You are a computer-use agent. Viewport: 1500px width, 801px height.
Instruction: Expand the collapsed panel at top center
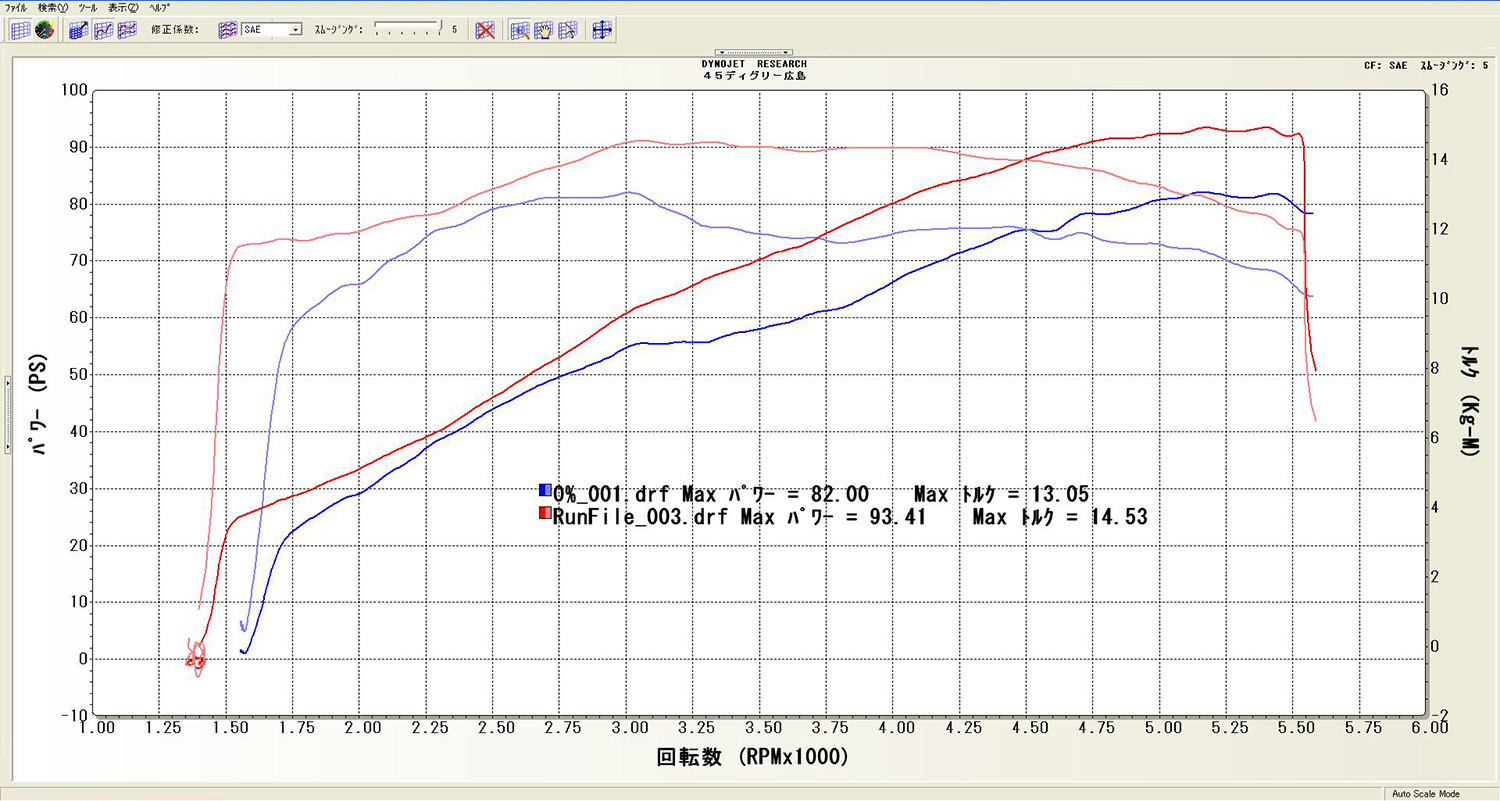(754, 52)
